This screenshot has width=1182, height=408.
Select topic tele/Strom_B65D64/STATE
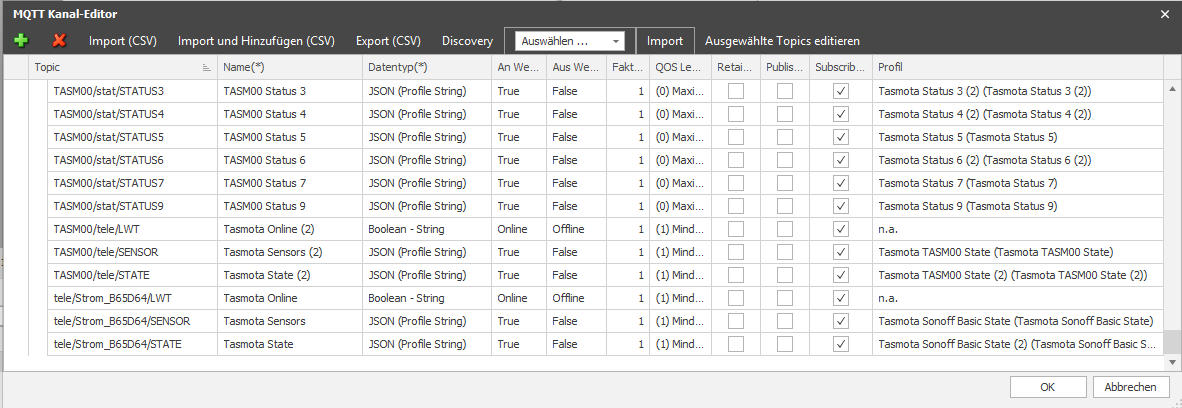pyautogui.click(x=132, y=344)
